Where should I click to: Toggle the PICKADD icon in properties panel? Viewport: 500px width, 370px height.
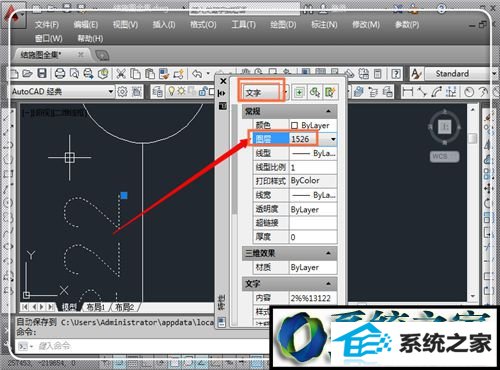(299, 92)
